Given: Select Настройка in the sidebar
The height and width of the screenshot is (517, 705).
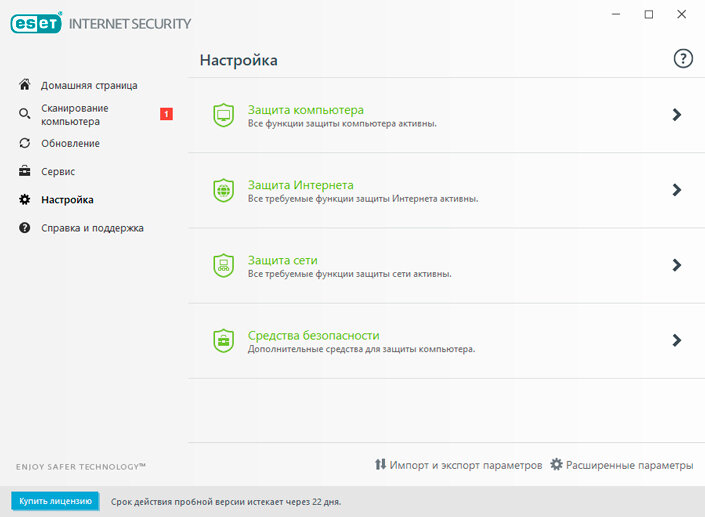Looking at the screenshot, I should tap(67, 200).
